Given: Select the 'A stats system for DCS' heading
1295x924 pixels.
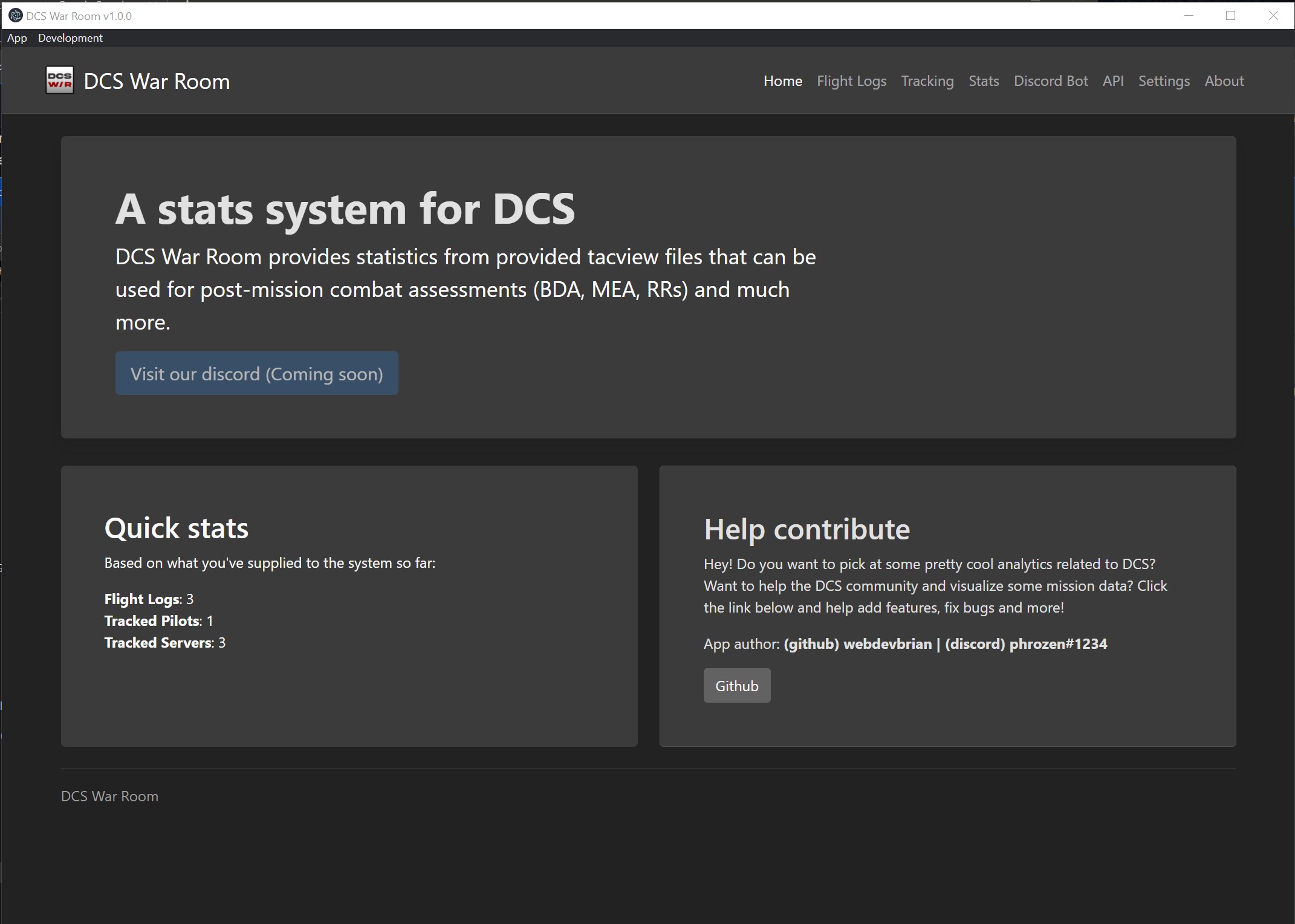Looking at the screenshot, I should pos(345,209).
